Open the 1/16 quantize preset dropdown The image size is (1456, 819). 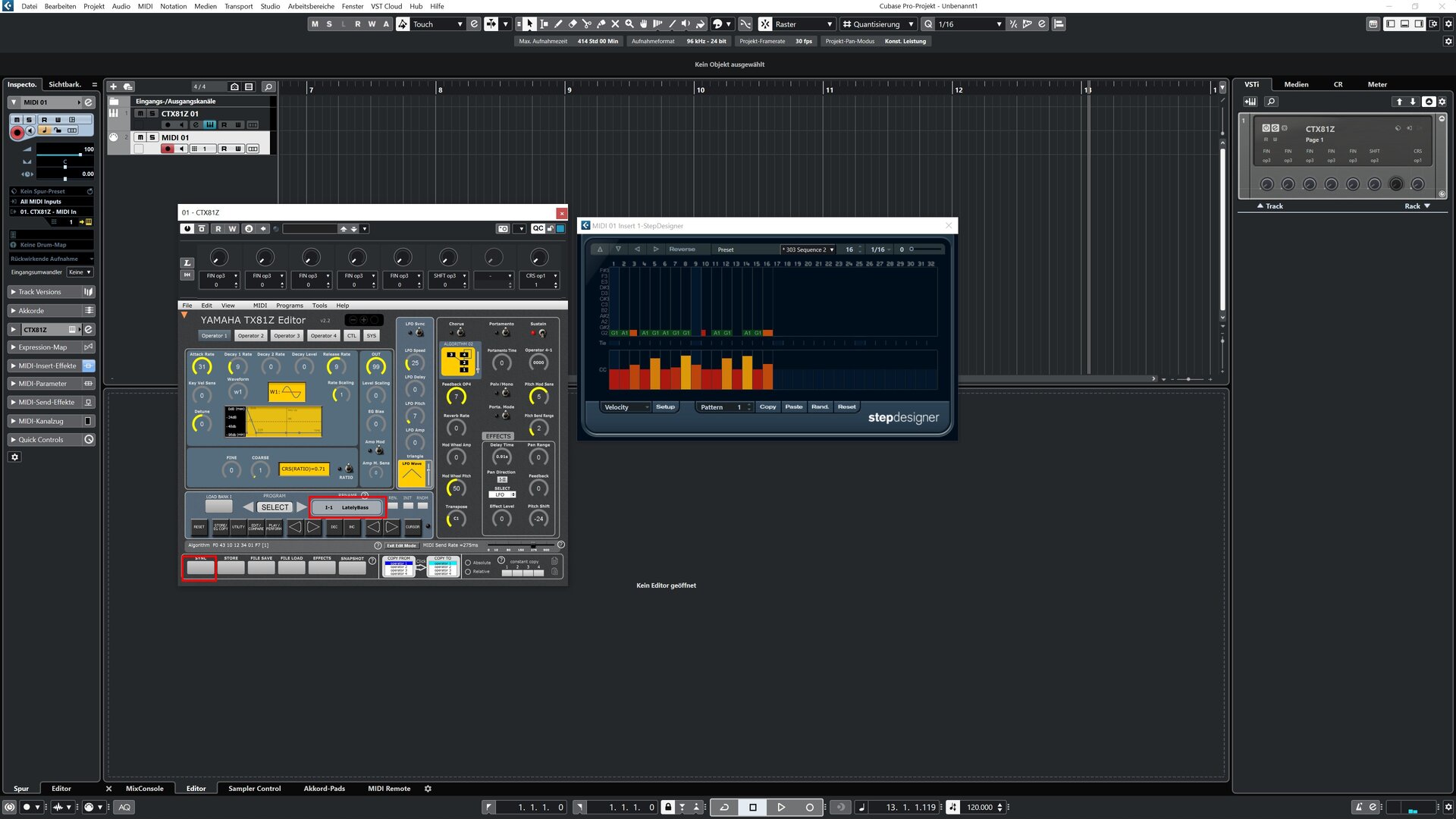point(970,24)
